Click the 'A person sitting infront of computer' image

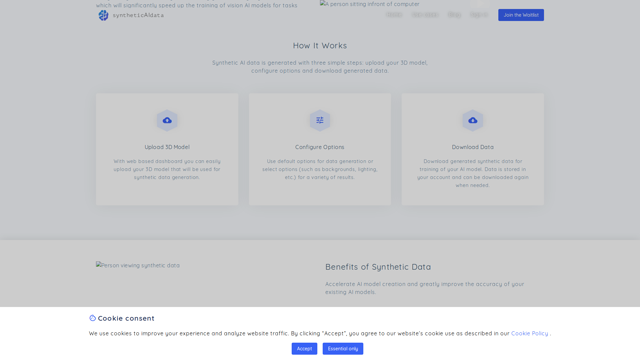coord(369,4)
